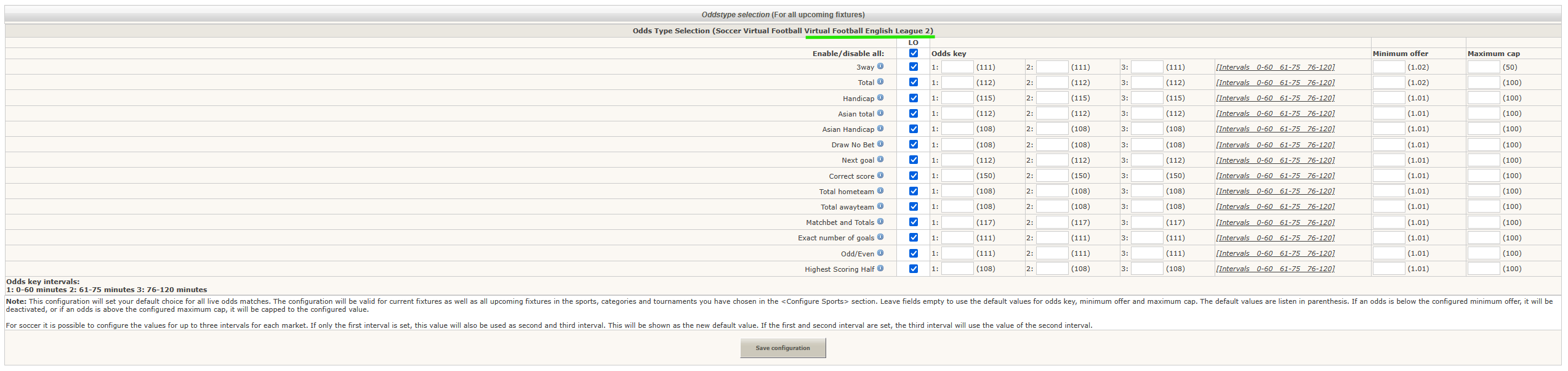Click the first odds key field for Total
Screen dimensions: 1568x371
pos(957,83)
